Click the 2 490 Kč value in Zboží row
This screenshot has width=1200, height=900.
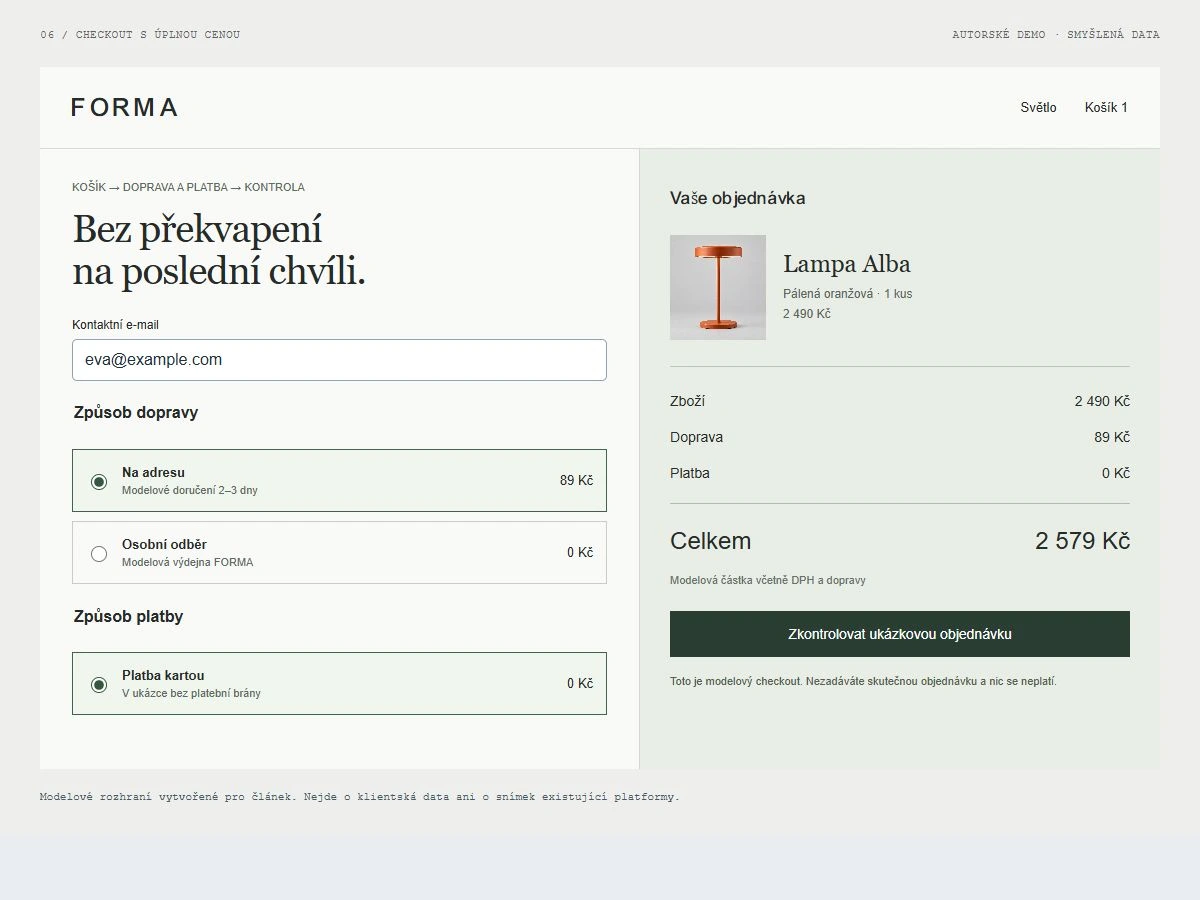click(1102, 401)
